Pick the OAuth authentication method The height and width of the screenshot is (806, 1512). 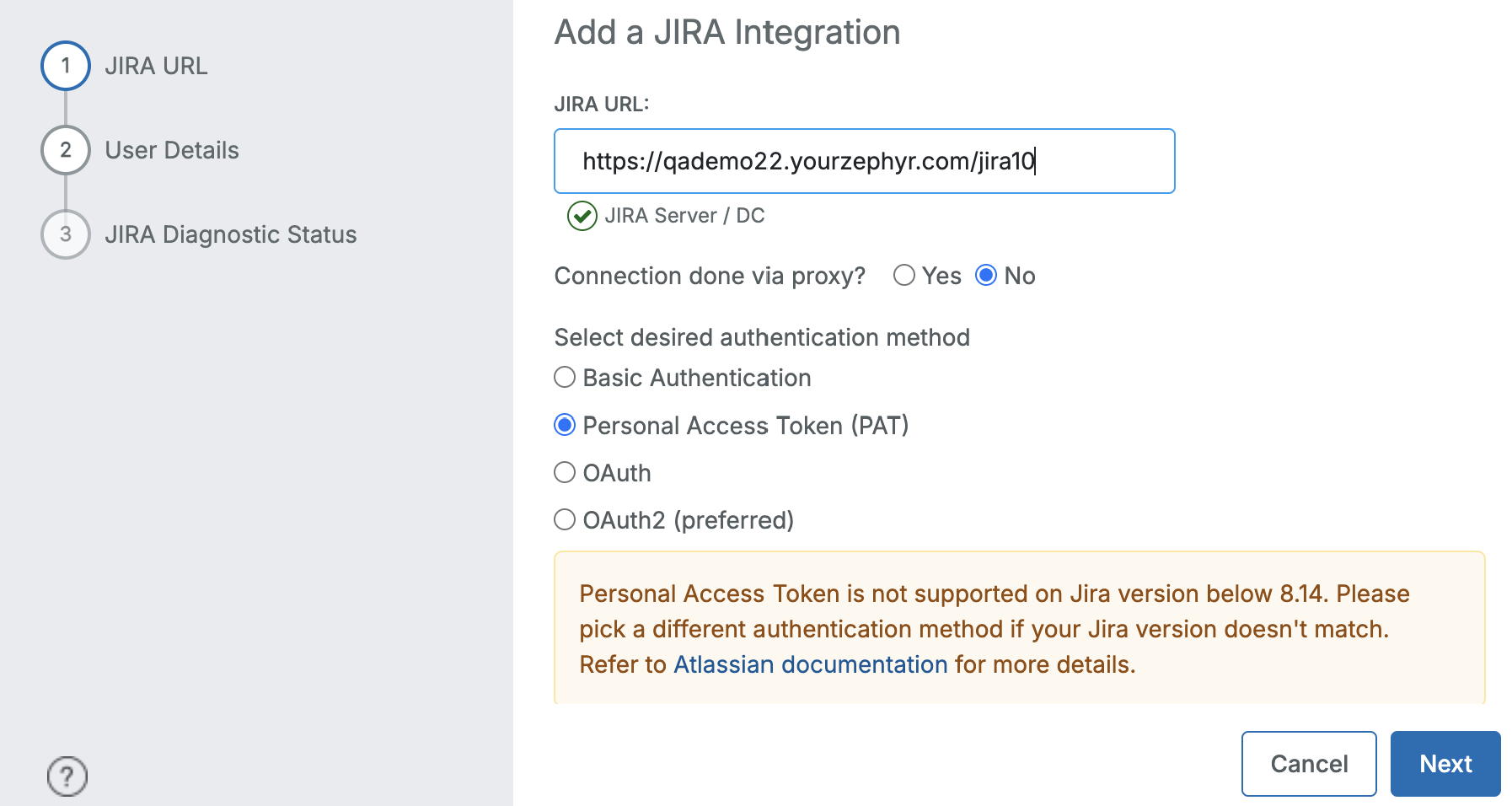click(564, 472)
